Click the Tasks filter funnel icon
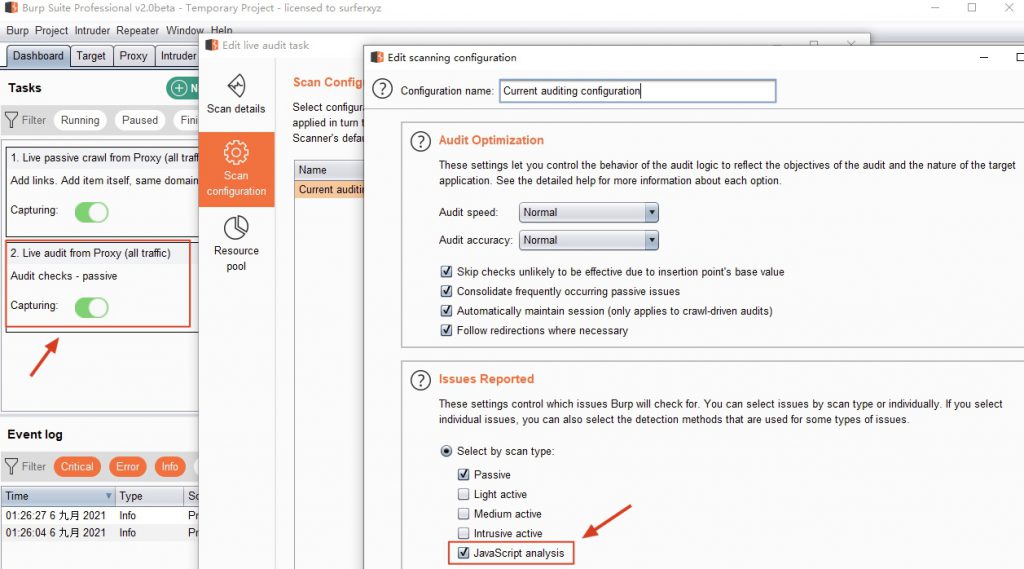The image size is (1024, 569). pyautogui.click(x=12, y=120)
